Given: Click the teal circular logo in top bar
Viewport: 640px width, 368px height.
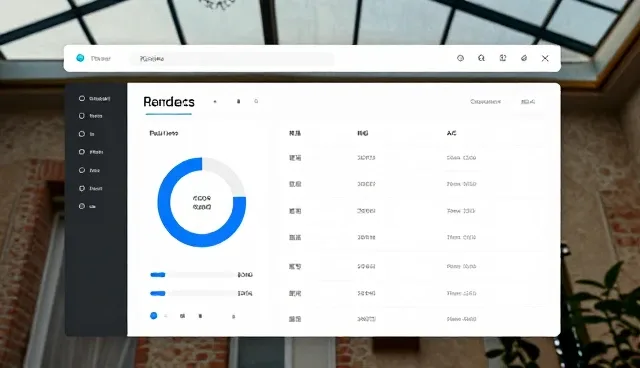Looking at the screenshot, I should (x=80, y=58).
